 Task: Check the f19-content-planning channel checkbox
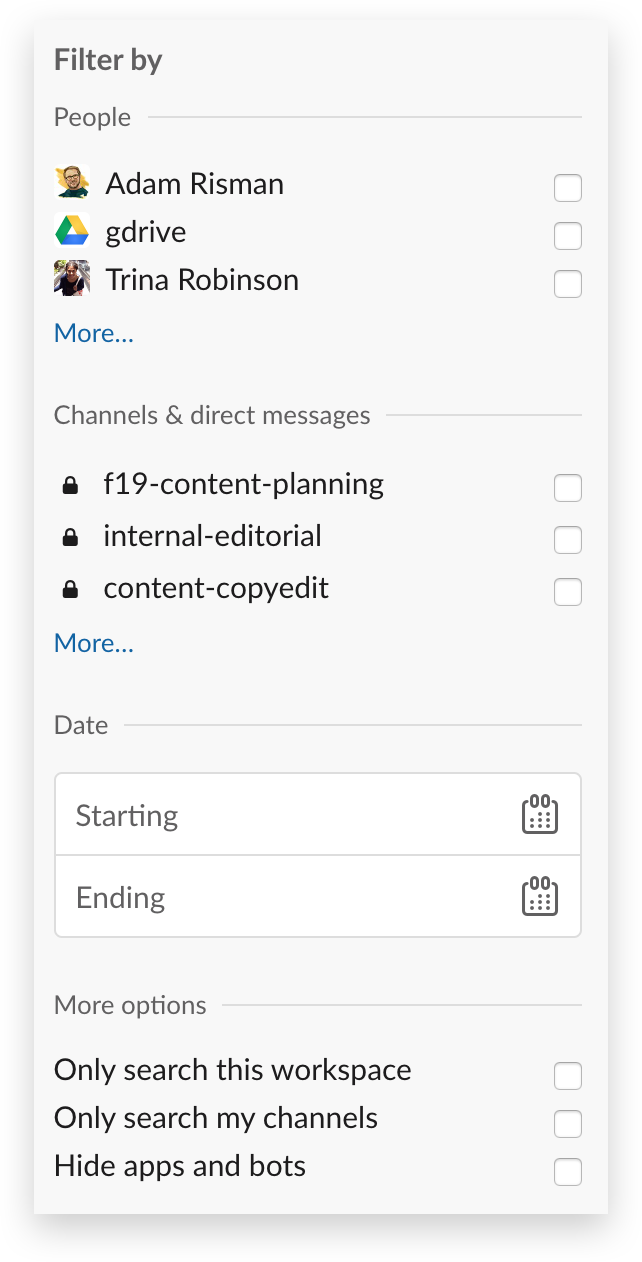(568, 488)
